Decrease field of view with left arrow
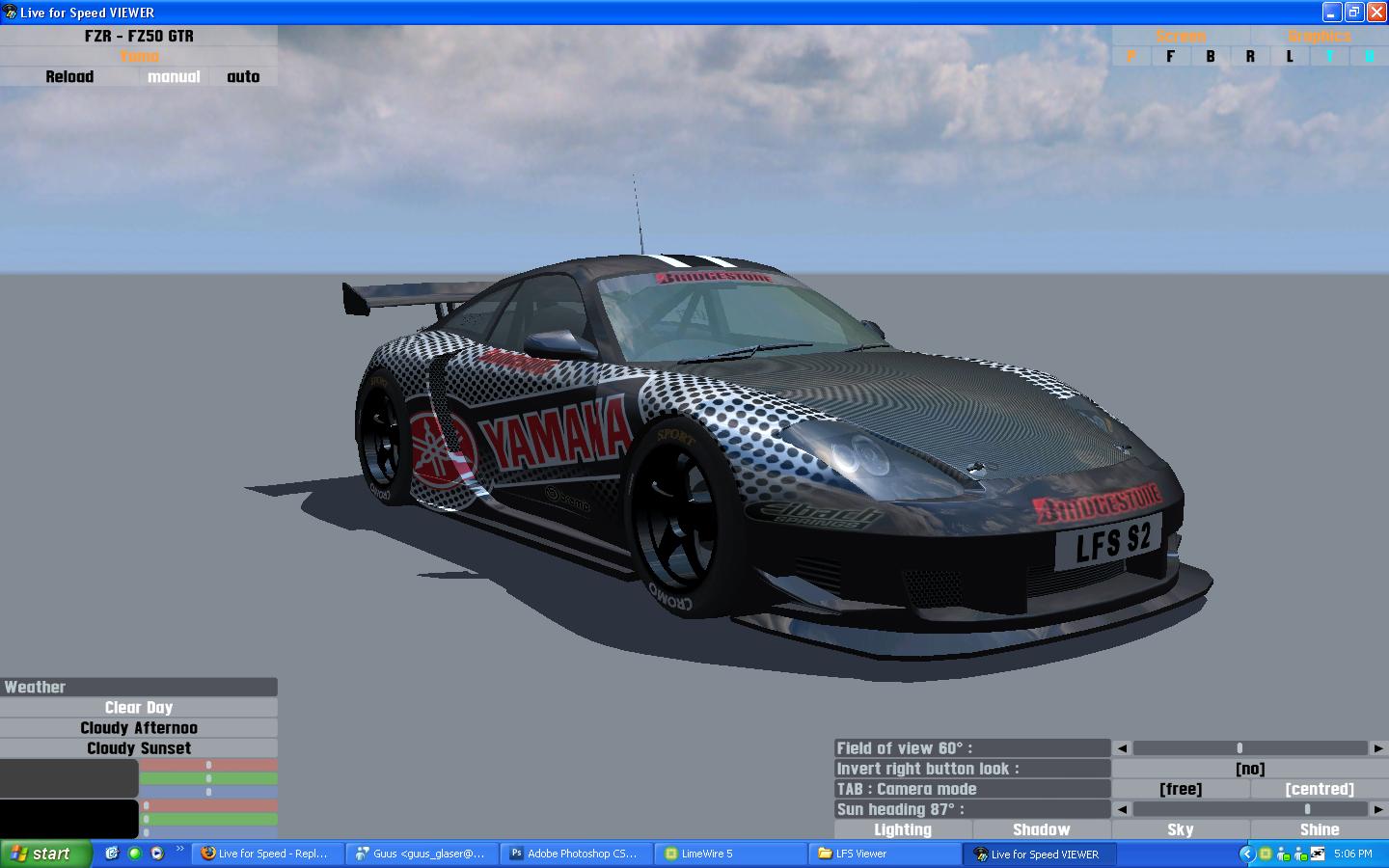This screenshot has height=868, width=1389. 1122,747
